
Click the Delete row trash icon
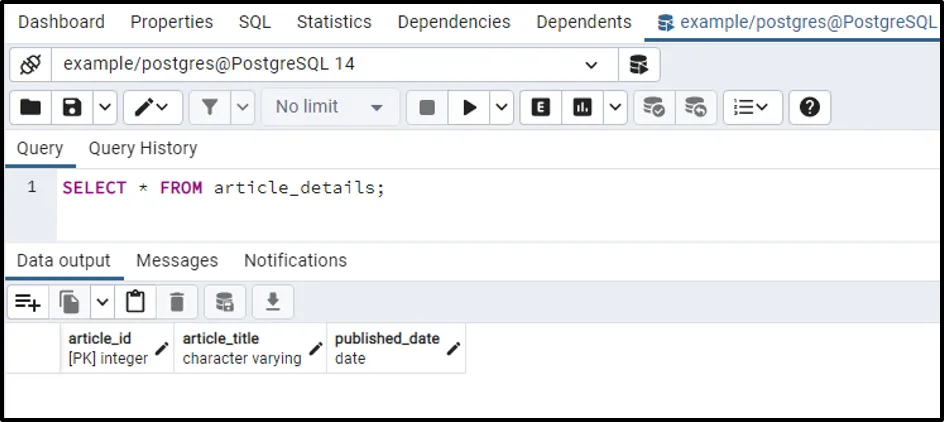pos(177,301)
